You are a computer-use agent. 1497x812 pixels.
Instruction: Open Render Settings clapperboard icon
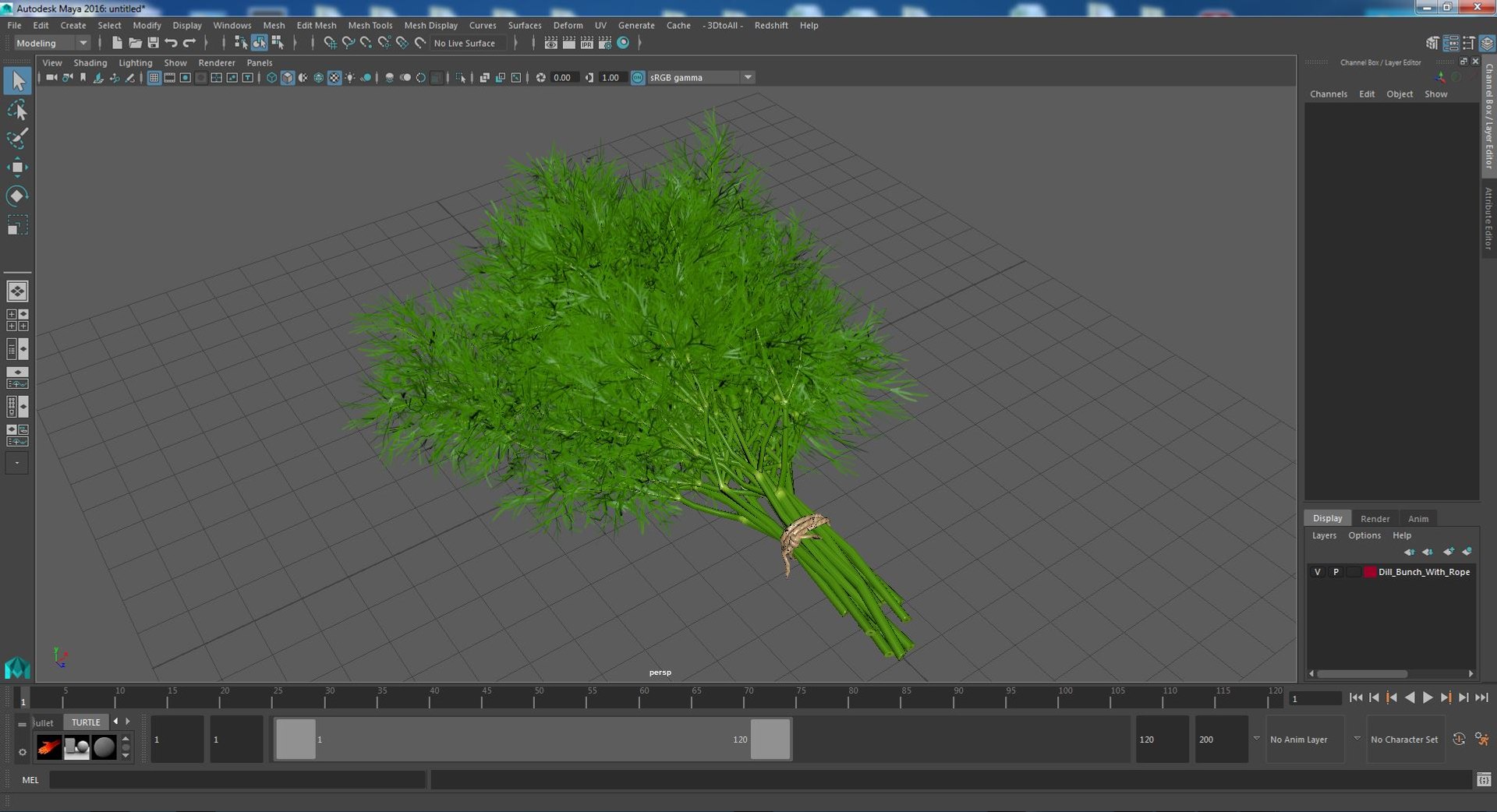tap(604, 43)
